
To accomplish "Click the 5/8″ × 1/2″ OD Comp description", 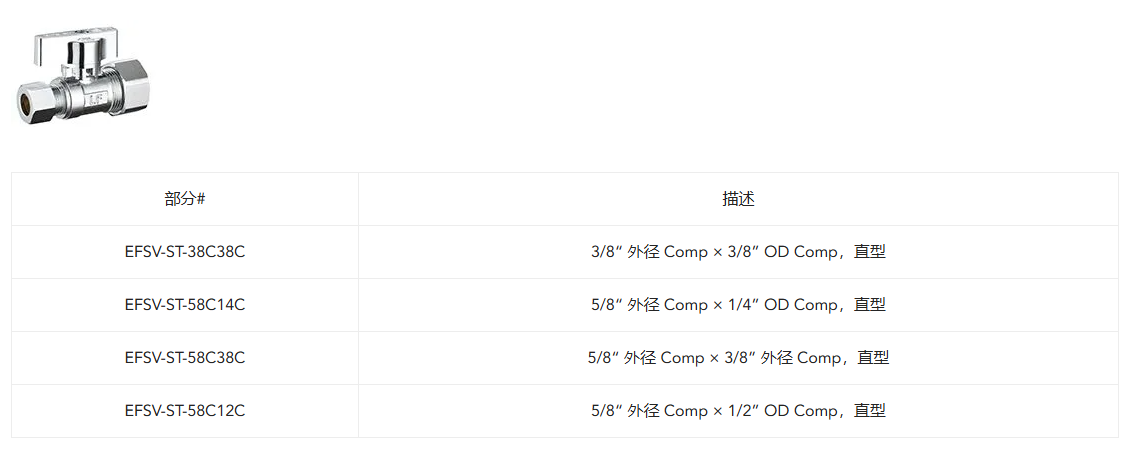I will point(738,411).
